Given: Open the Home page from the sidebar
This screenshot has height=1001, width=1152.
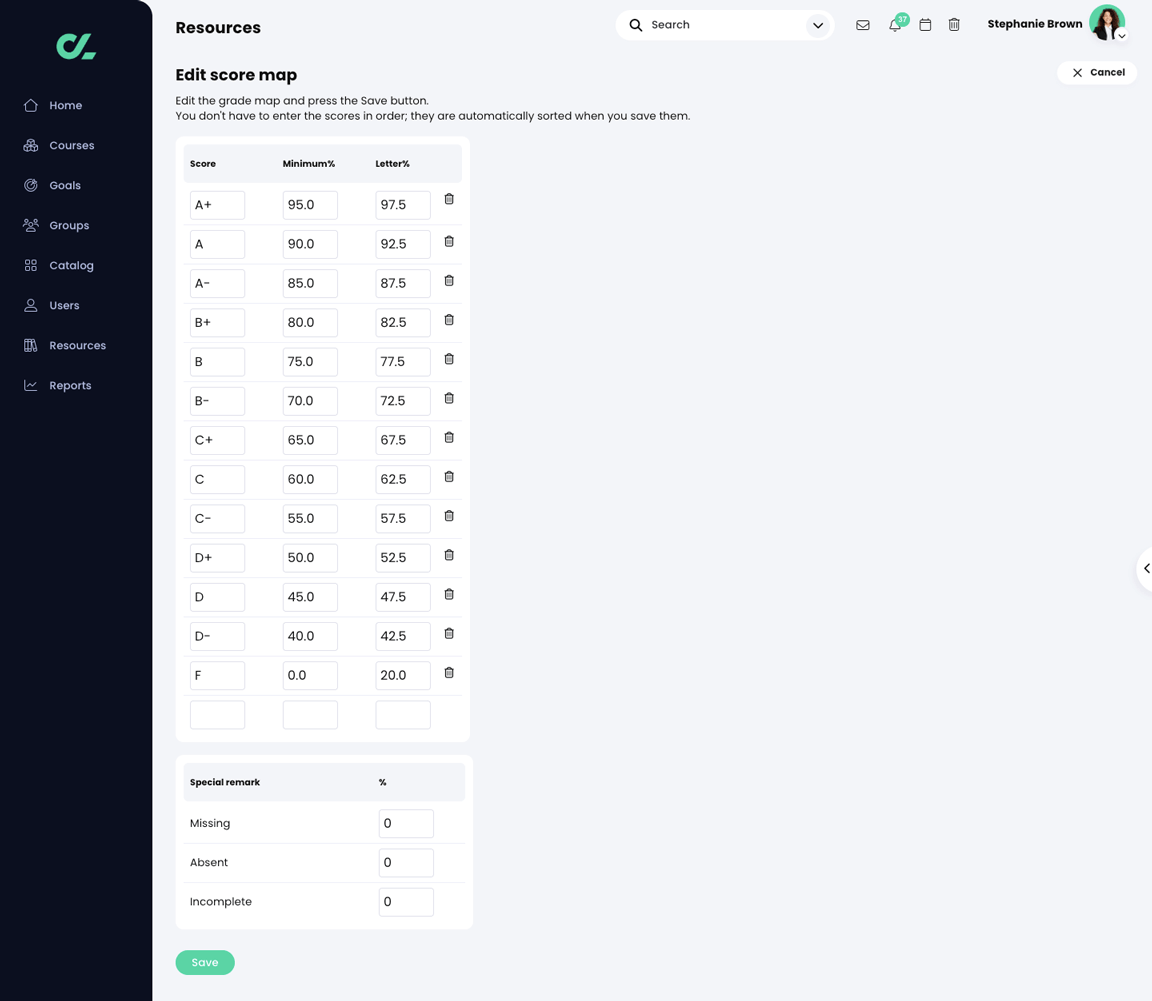Looking at the screenshot, I should (53, 105).
